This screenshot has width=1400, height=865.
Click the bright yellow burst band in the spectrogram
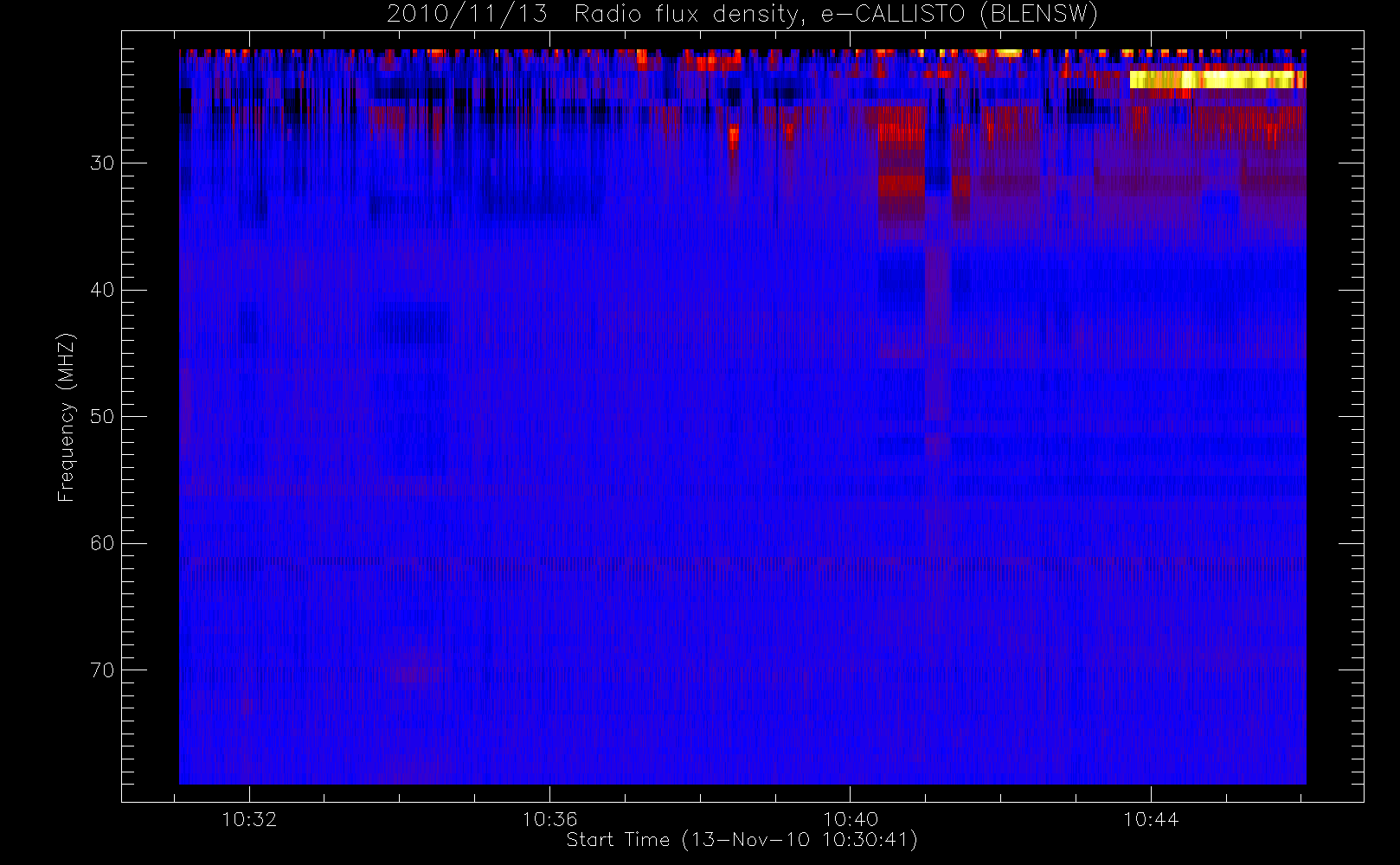pyautogui.click(x=1217, y=80)
